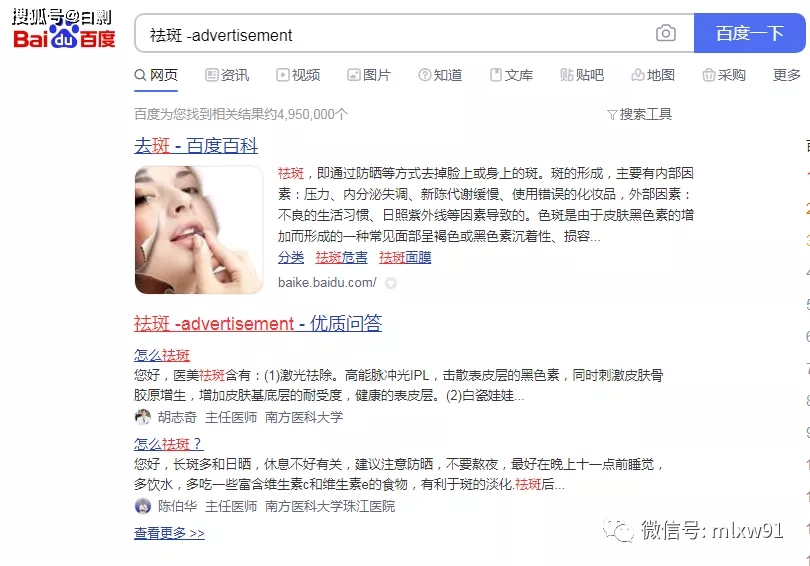The width and height of the screenshot is (810, 566).
Task: Open the 视频 tab
Action: pos(298,75)
